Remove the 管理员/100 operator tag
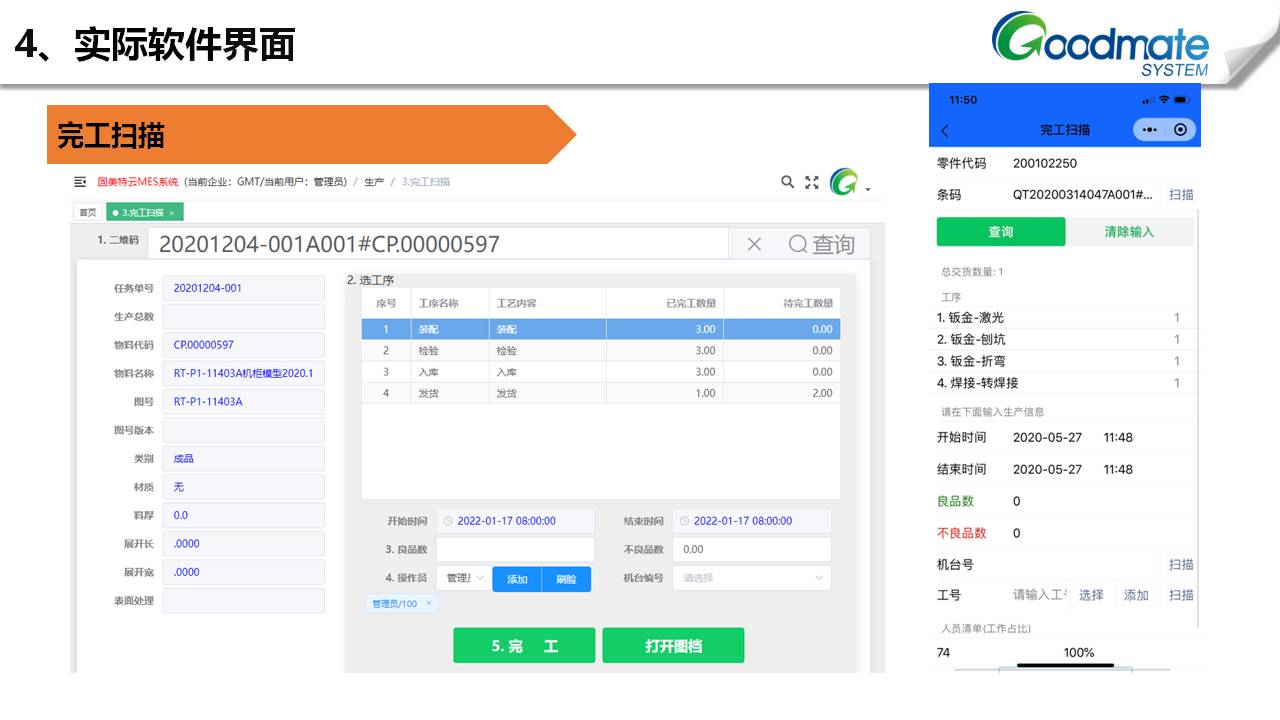The height and width of the screenshot is (720, 1280). 429,604
